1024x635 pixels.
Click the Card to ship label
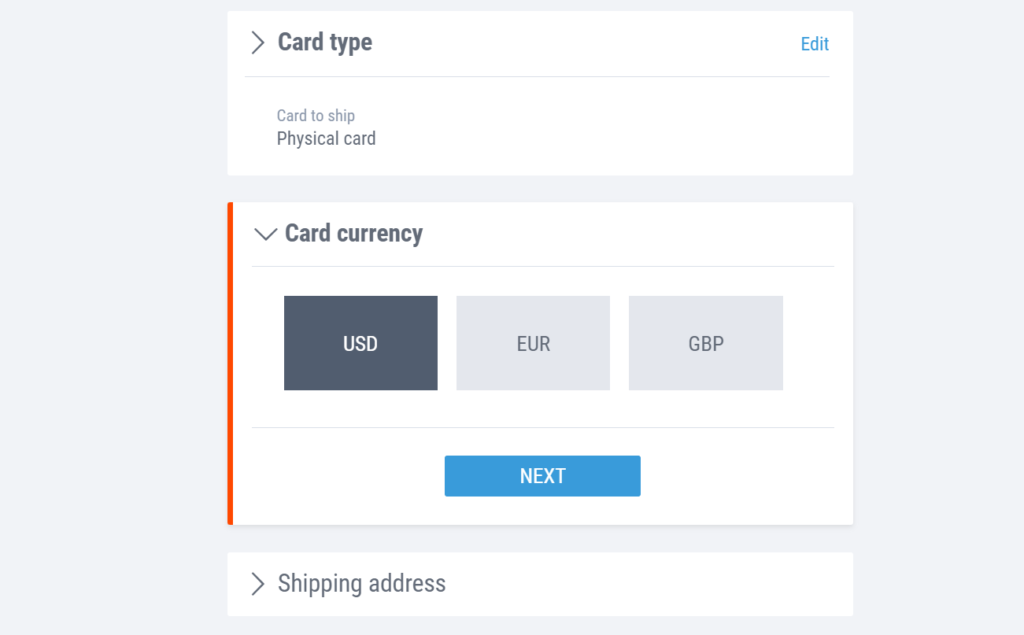316,115
